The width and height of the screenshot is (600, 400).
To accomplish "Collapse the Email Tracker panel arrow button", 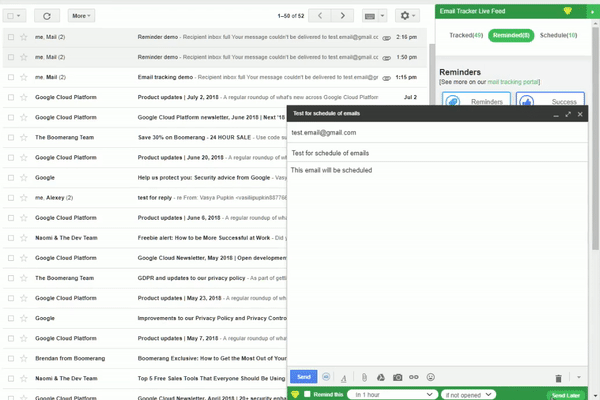I will click(592, 12).
